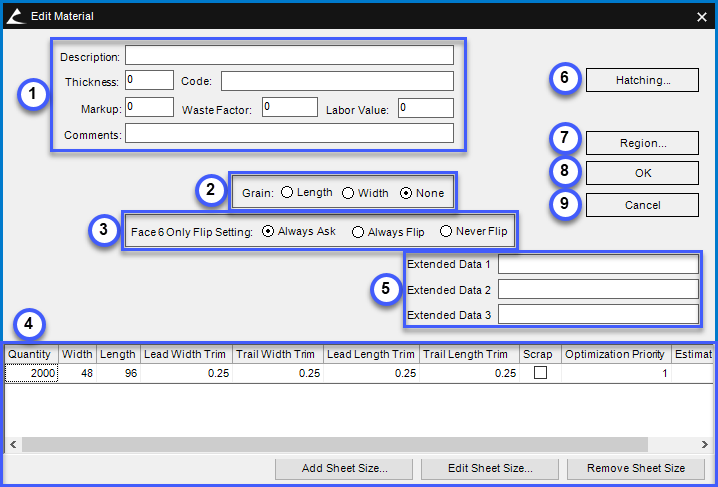Focus the Thickness input box

pyautogui.click(x=149, y=80)
